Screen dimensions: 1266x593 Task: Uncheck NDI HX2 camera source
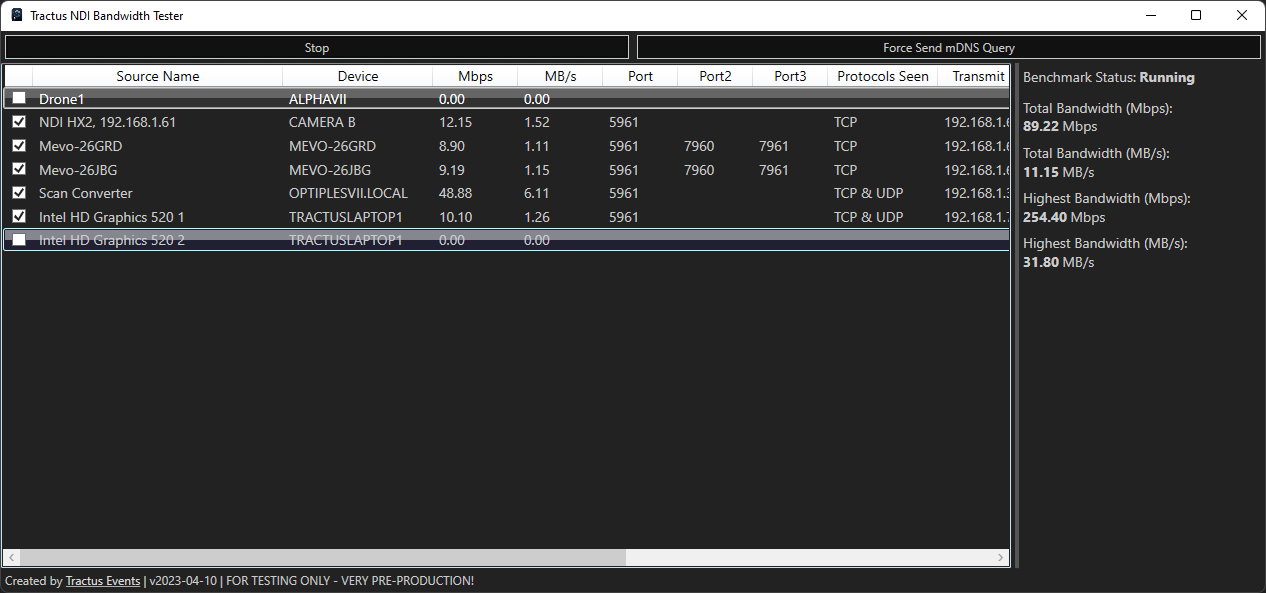click(19, 121)
